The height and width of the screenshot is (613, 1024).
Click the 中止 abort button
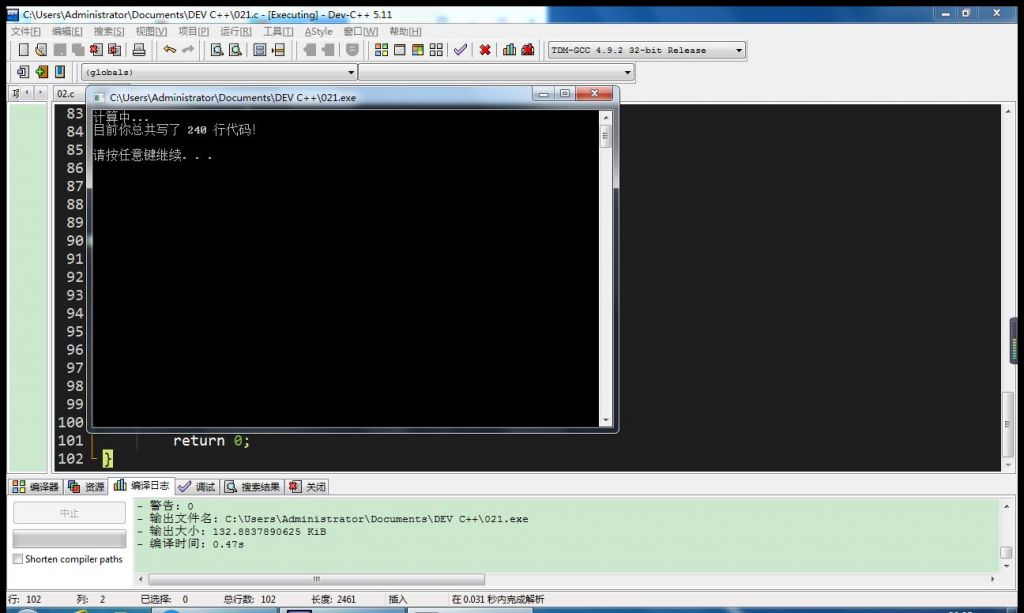point(68,513)
